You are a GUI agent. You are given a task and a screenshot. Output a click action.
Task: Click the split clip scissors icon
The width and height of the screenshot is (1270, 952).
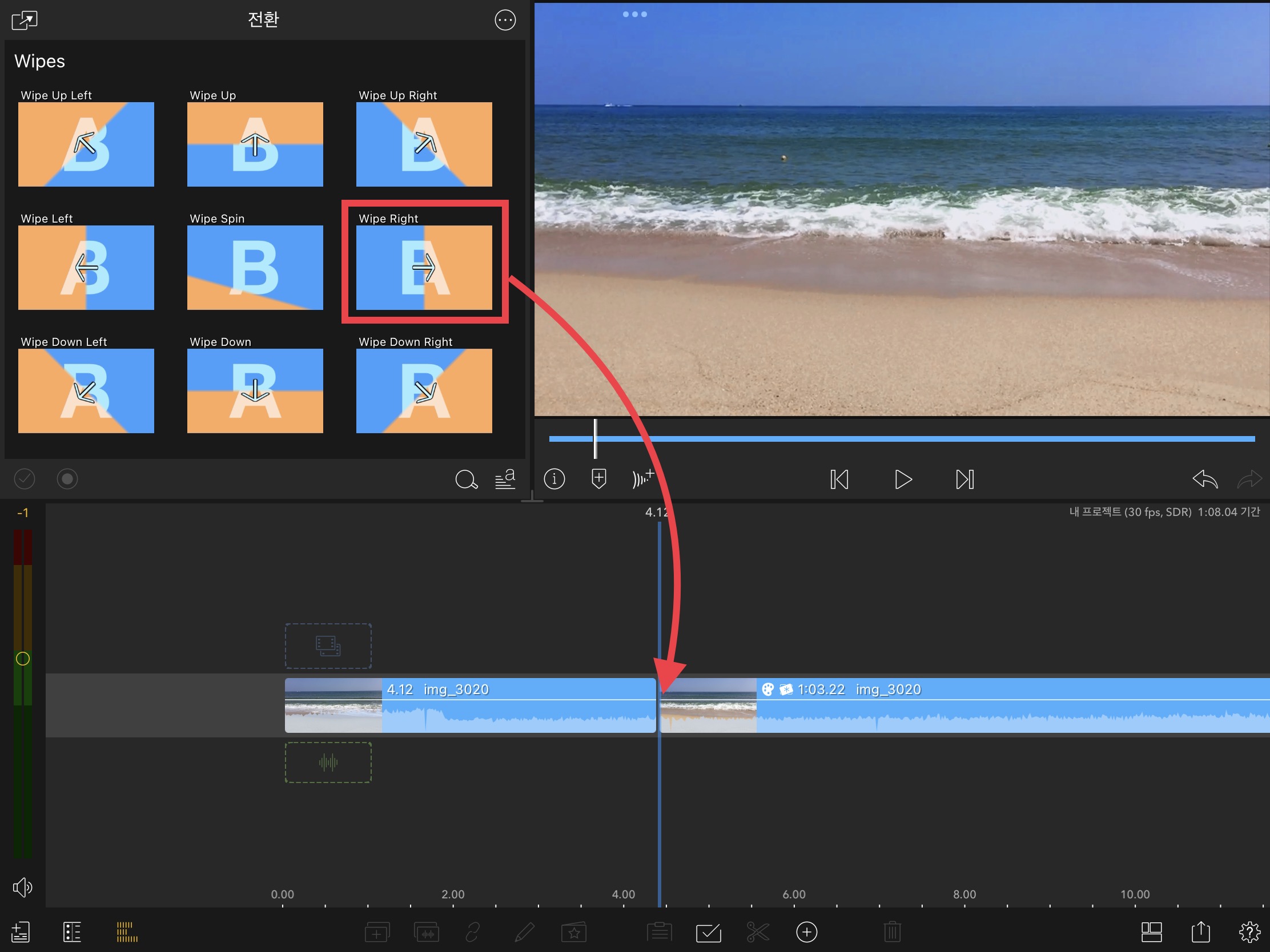(757, 932)
